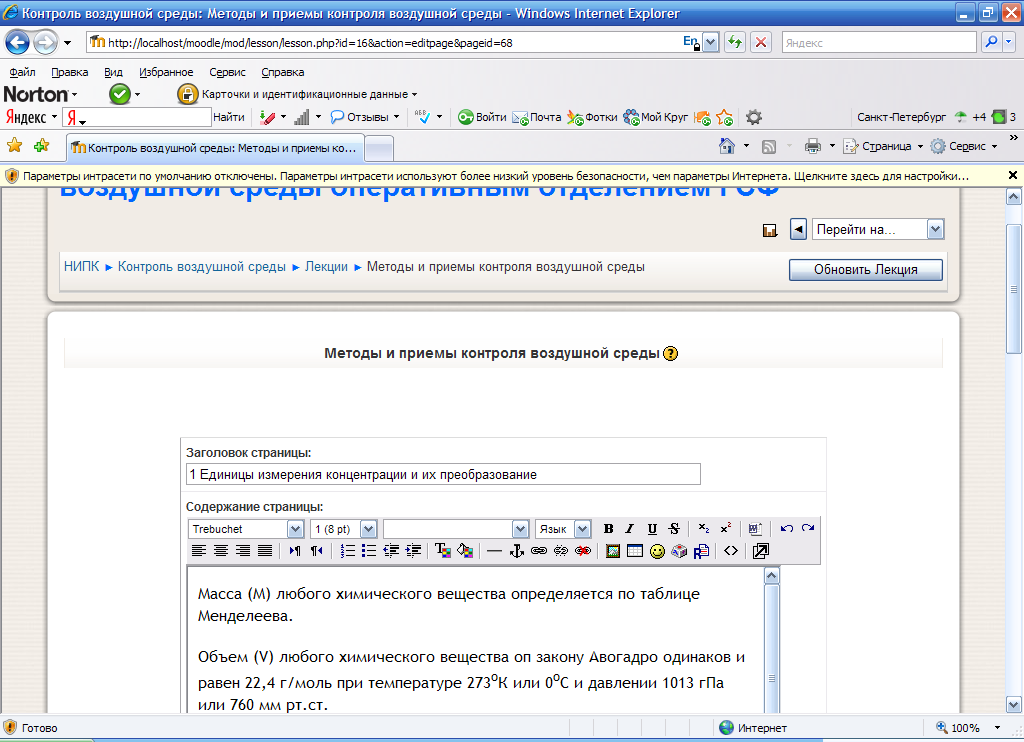The height and width of the screenshot is (742, 1024).
Task: Open the Избранное menu
Action: (x=166, y=72)
